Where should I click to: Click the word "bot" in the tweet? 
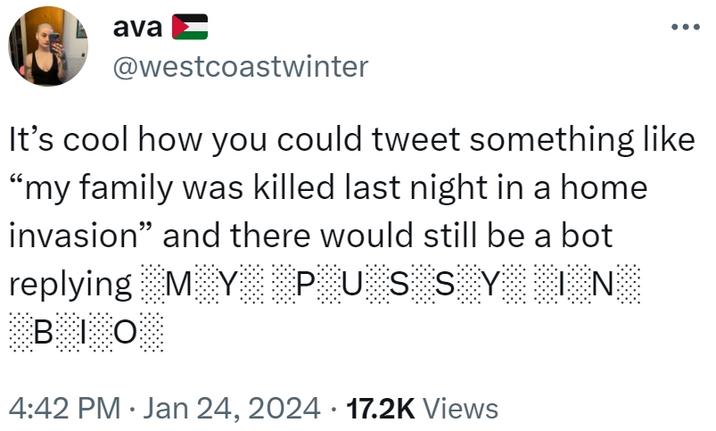coord(590,236)
